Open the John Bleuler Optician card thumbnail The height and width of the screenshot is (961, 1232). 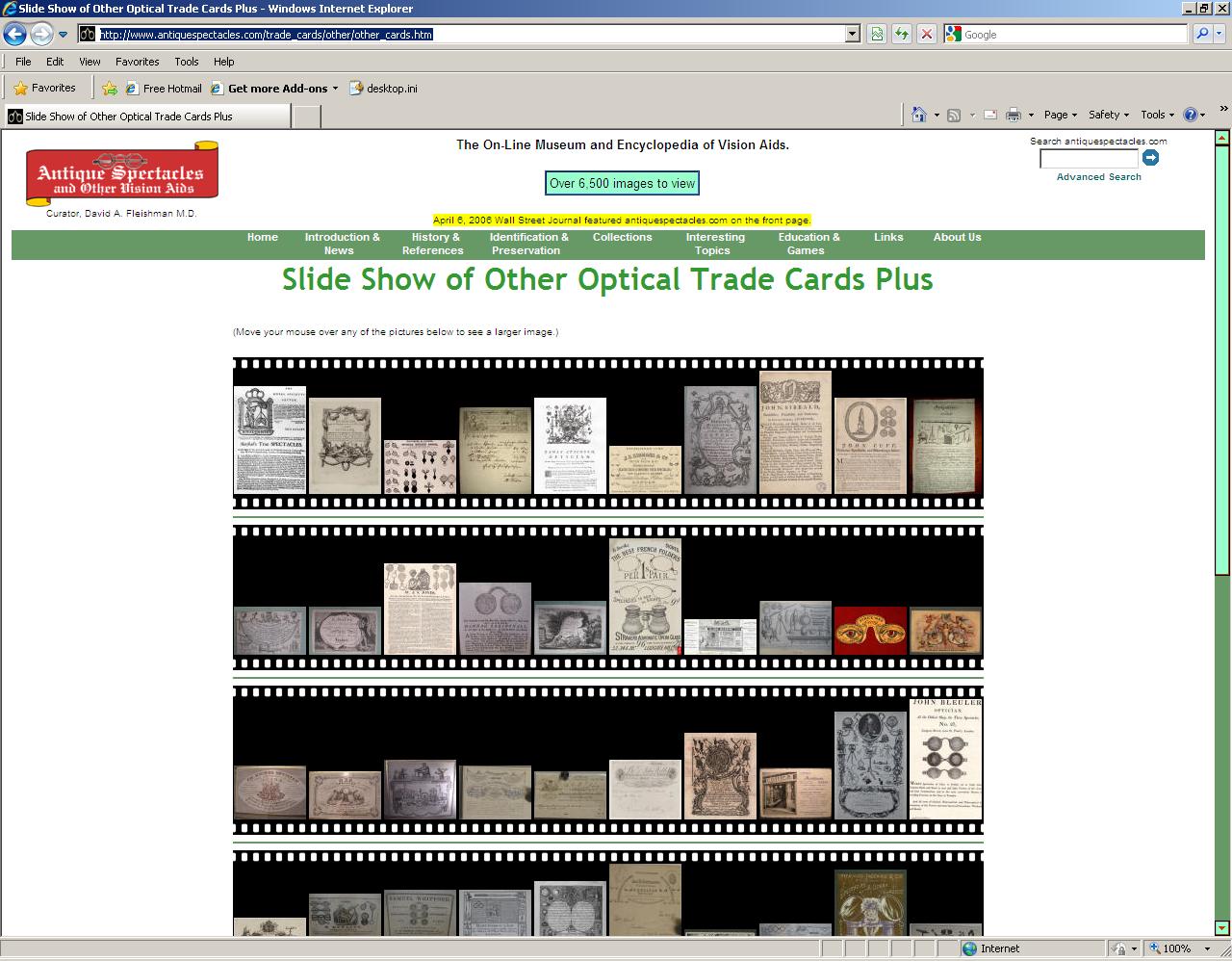pyautogui.click(x=946, y=758)
